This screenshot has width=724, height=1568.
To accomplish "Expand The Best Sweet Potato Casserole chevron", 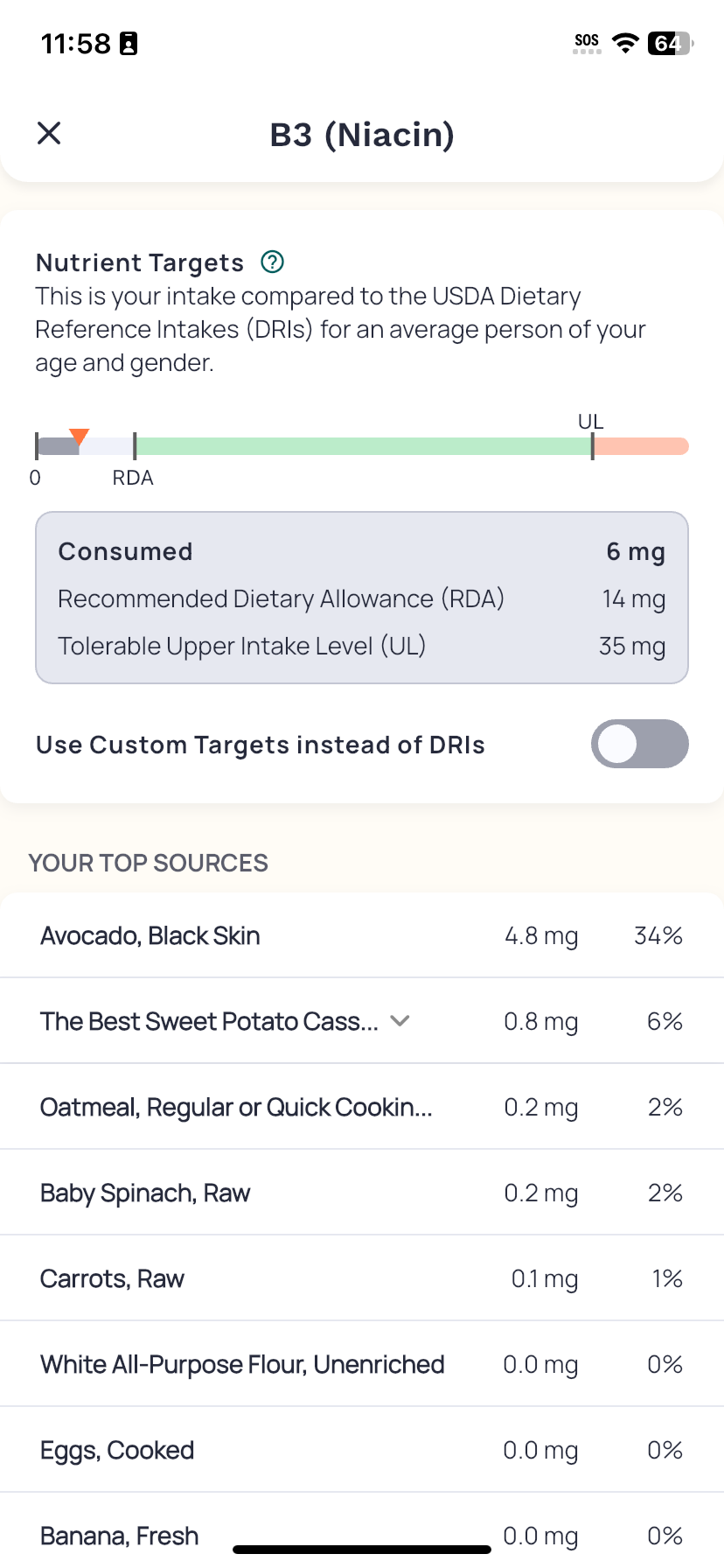I will pyautogui.click(x=400, y=1020).
